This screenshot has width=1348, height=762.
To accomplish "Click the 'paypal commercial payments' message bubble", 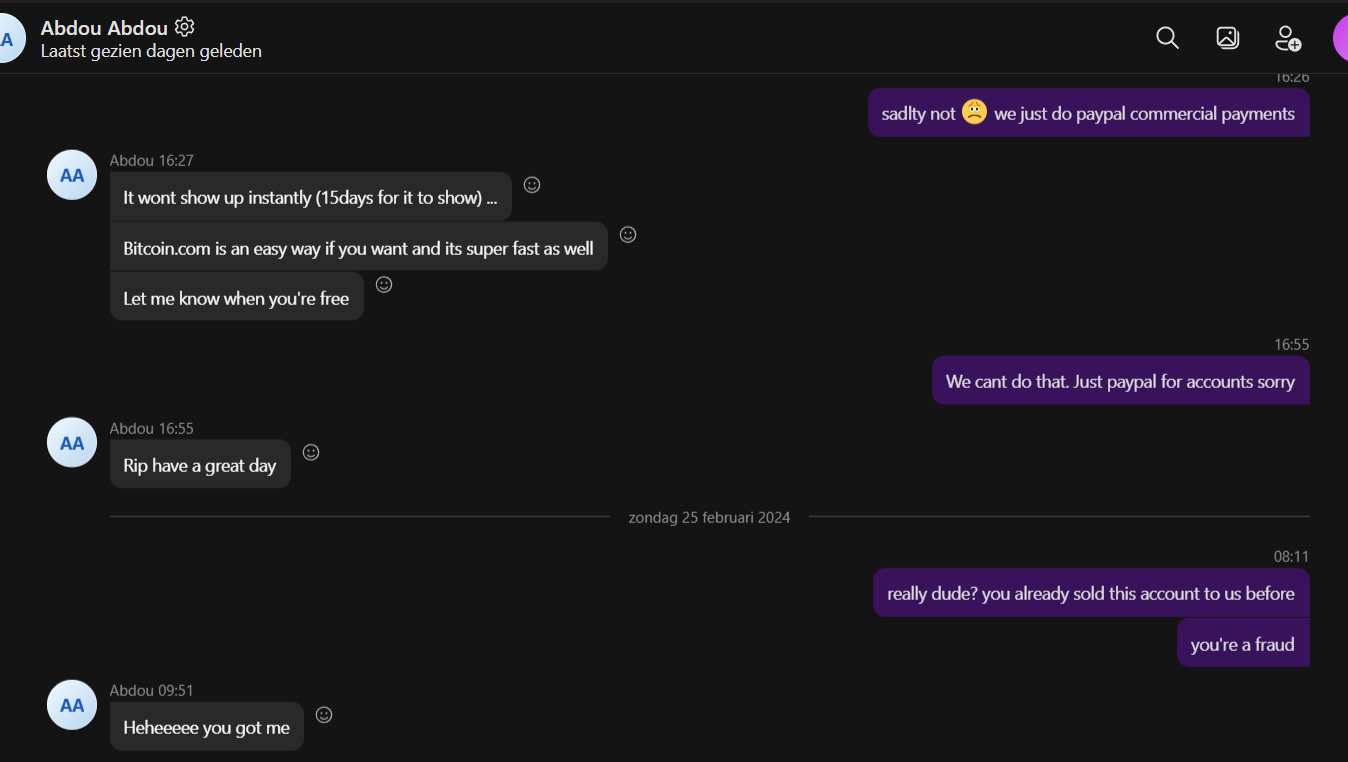I will tap(1088, 114).
